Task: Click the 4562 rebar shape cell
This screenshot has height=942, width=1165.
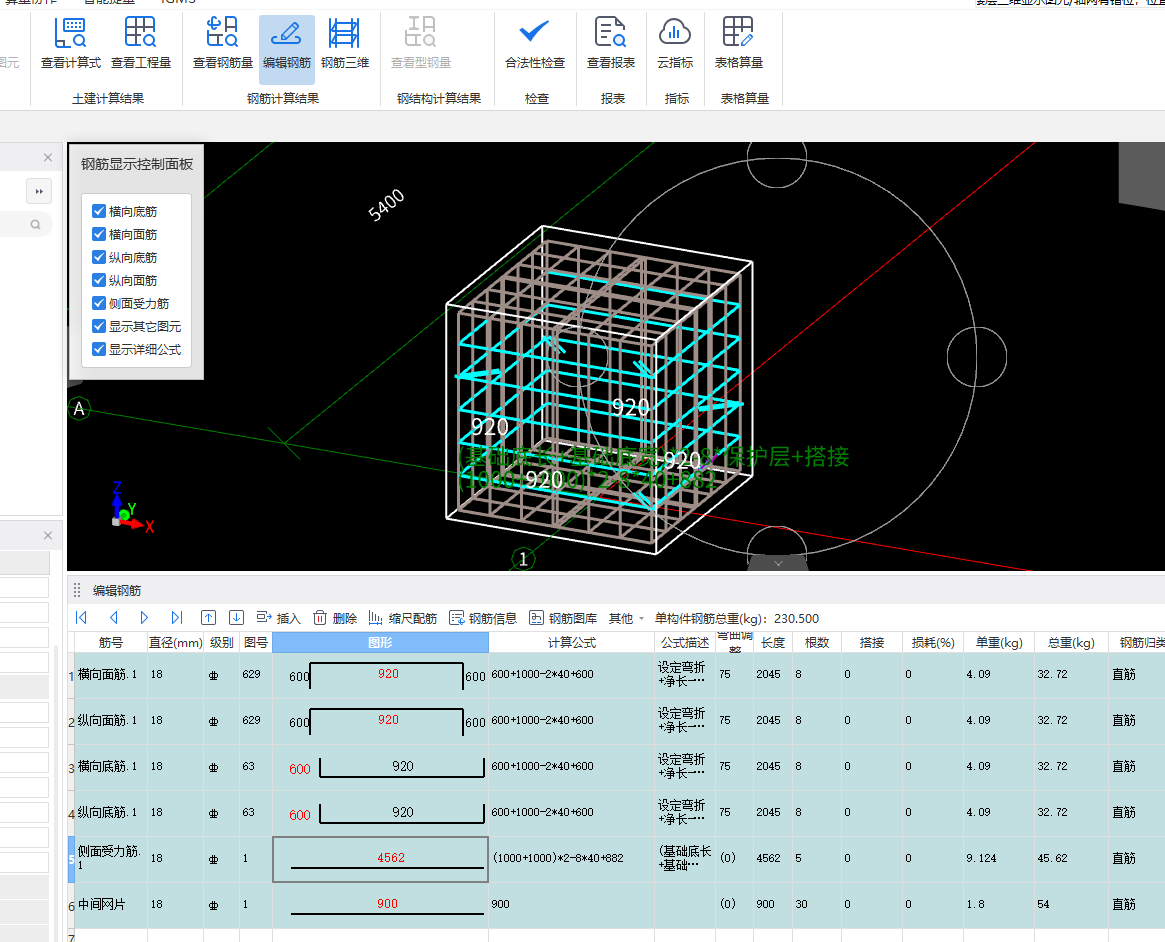Action: 380,860
